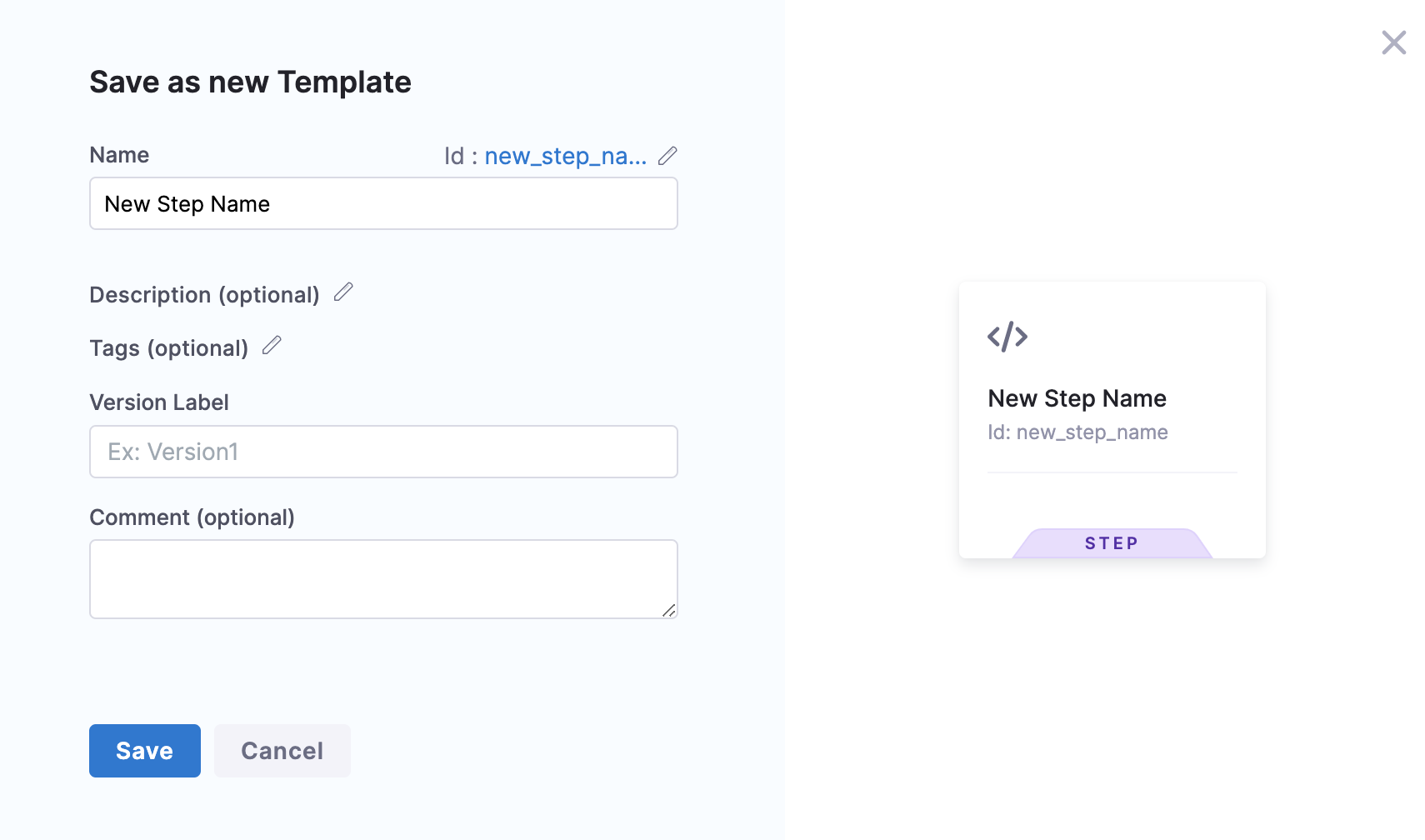Cancel saving the template
Image resolution: width=1425 pixels, height=840 pixels.
[x=282, y=751]
